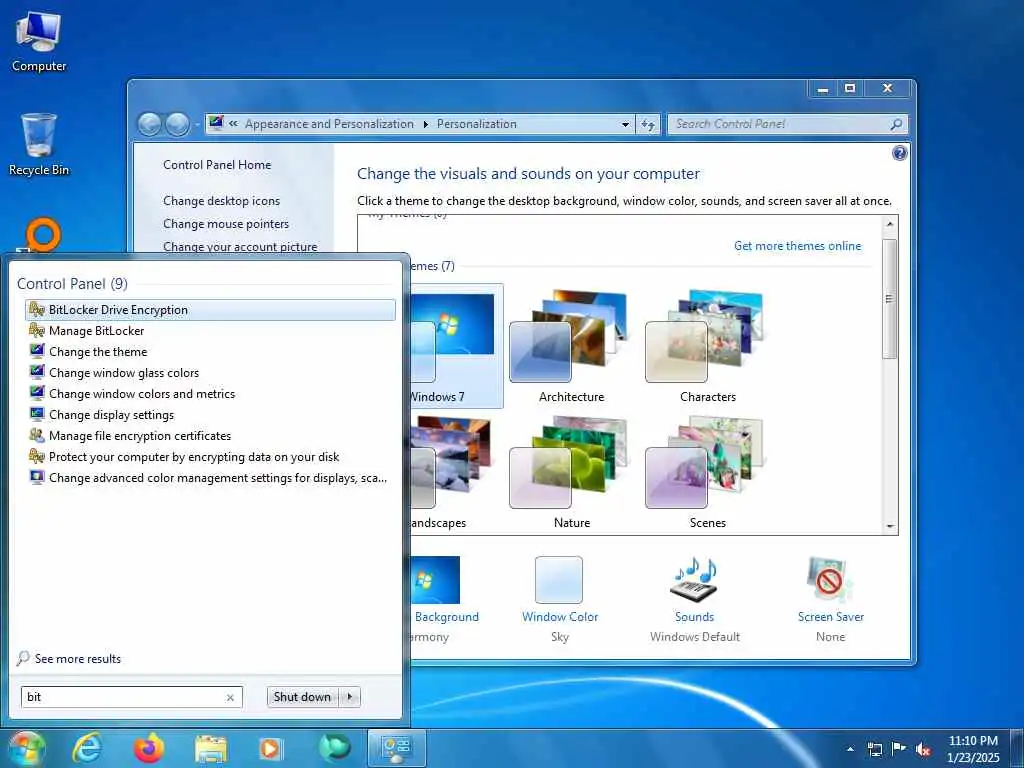
Task: Open Computer desktop icon
Action: 39,41
